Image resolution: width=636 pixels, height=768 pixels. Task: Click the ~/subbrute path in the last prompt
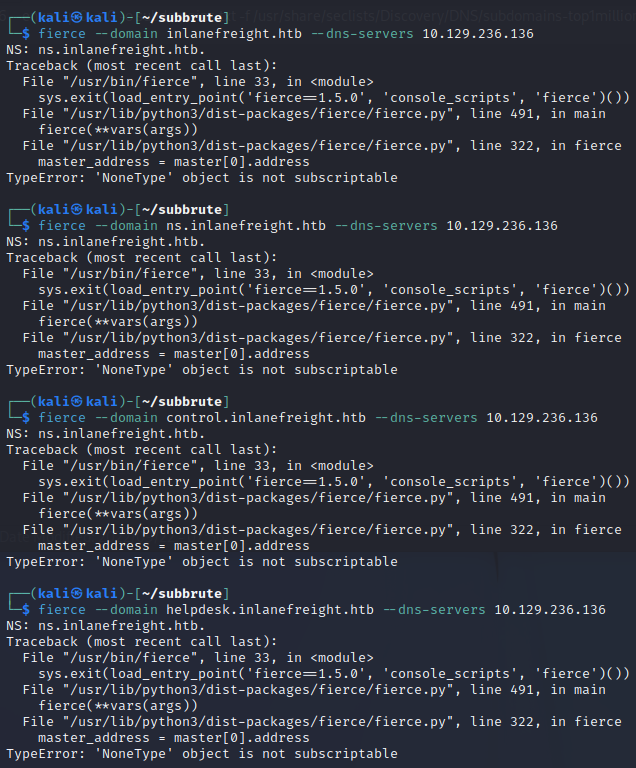click(187, 594)
